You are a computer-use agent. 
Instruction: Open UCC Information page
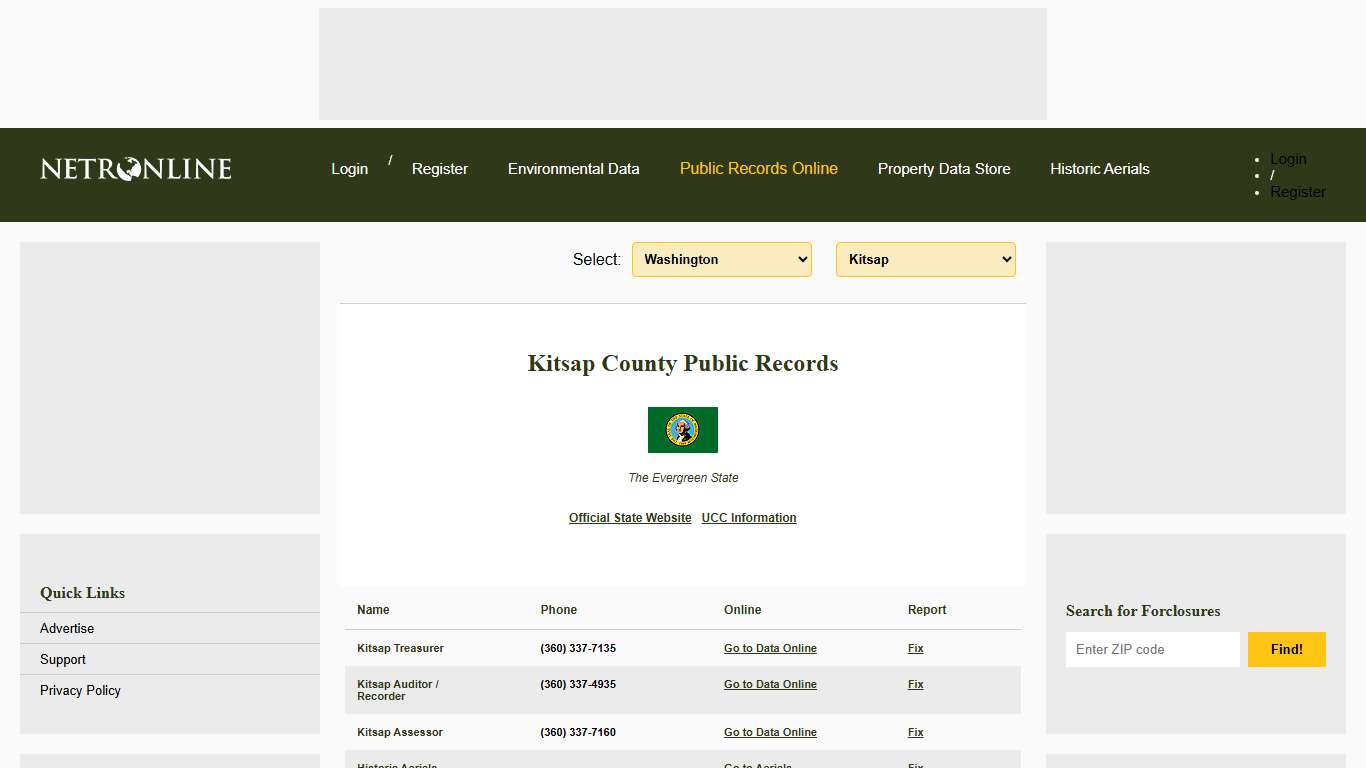(748, 517)
